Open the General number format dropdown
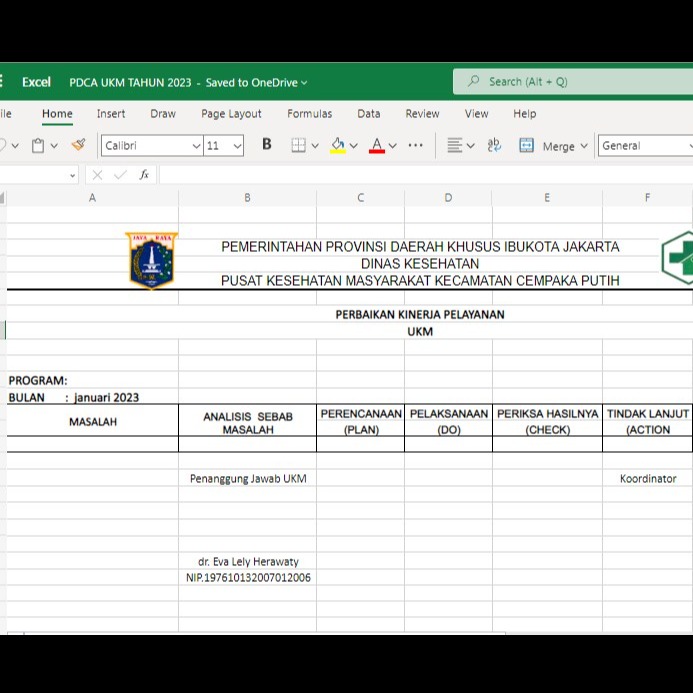Viewport: 693px width, 693px height. click(x=645, y=145)
